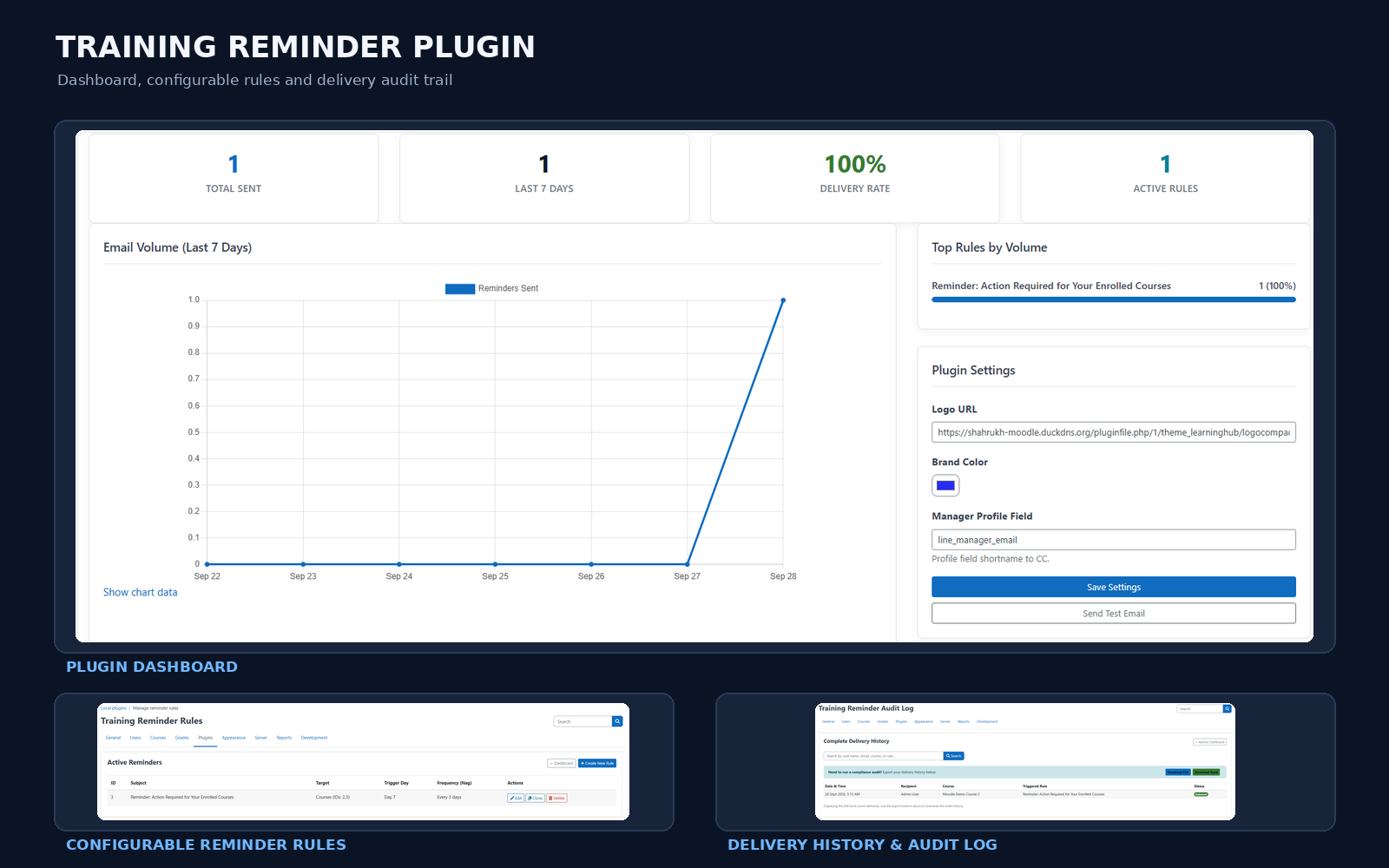Click the Delivery Rate 100% card
1389x868 pixels.
(855, 178)
